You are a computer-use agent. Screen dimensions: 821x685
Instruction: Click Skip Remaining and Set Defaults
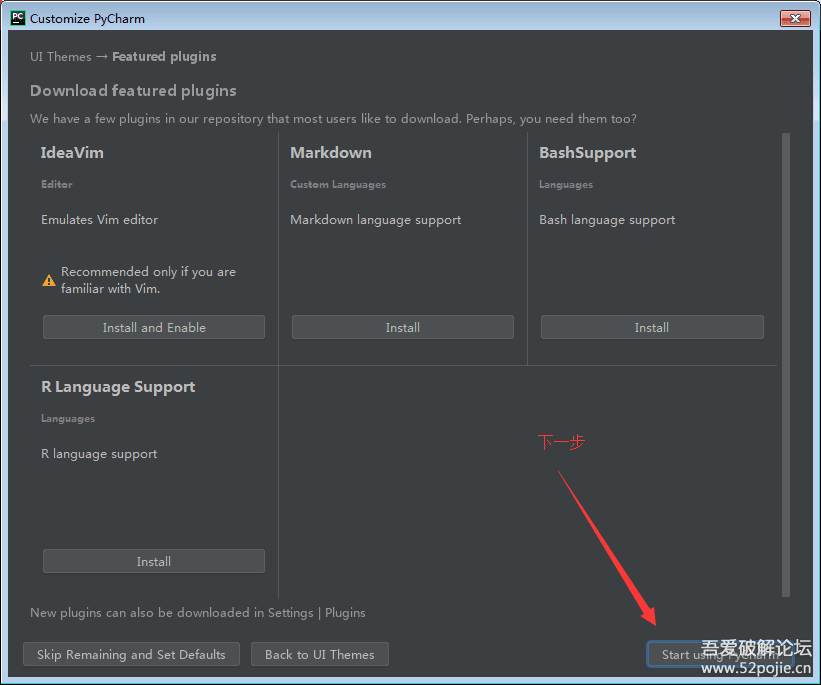131,655
